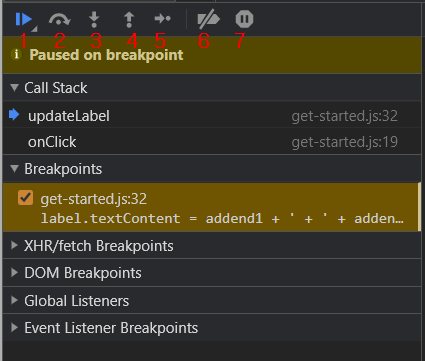This screenshot has height=361, width=425.
Task: Deactivate all breakpoints
Action: pyautogui.click(x=208, y=20)
